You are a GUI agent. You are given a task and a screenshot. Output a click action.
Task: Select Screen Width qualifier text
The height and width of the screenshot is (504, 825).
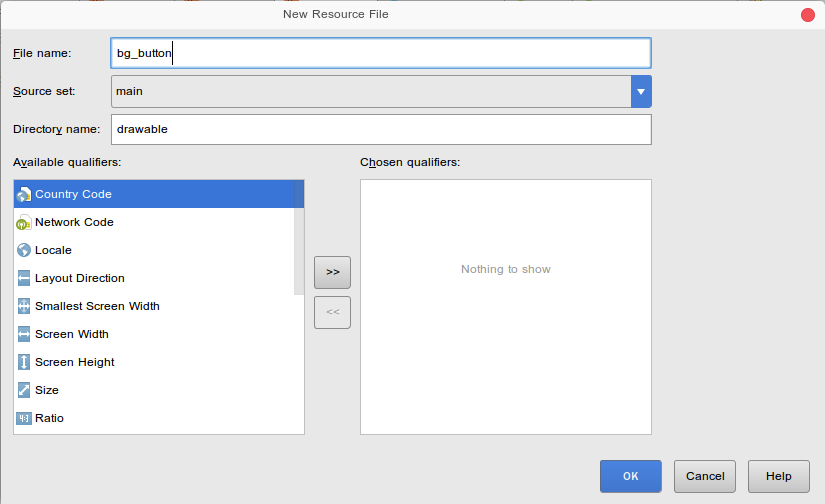tap(72, 334)
